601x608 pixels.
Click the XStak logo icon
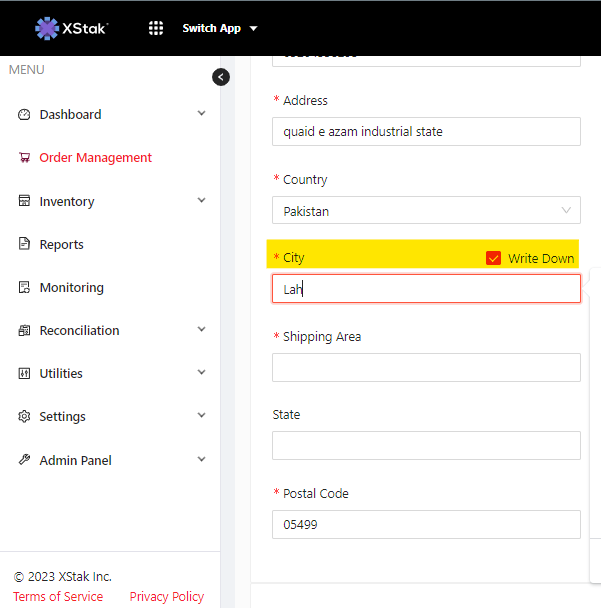click(x=46, y=28)
